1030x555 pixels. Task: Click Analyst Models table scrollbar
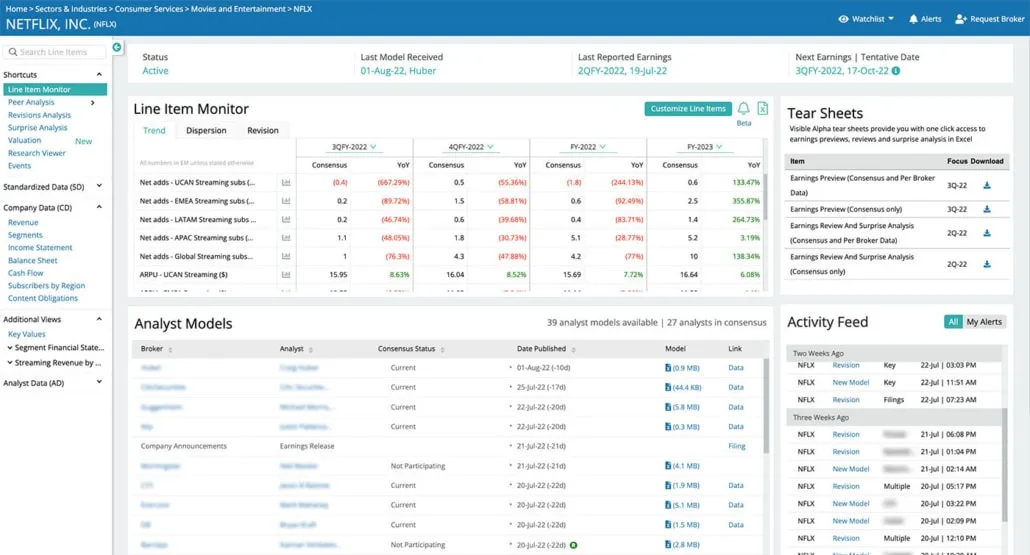[x=766, y=406]
